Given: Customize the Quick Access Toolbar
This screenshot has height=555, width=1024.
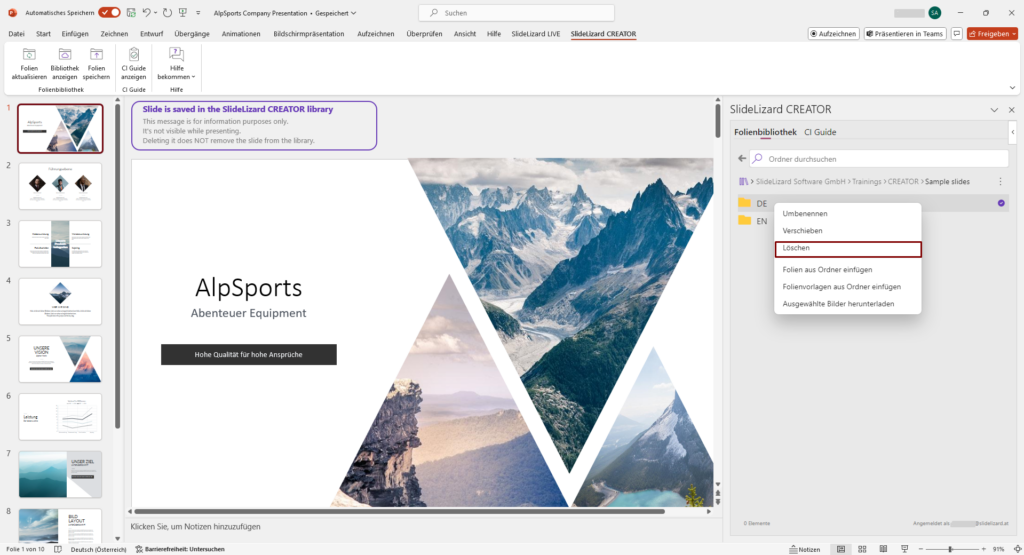Looking at the screenshot, I should pyautogui.click(x=198, y=13).
